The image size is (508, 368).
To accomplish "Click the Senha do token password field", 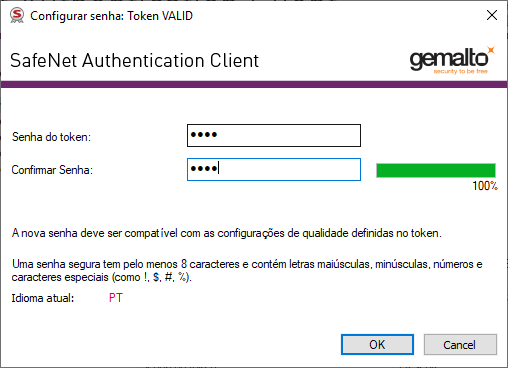I will coord(274,135).
